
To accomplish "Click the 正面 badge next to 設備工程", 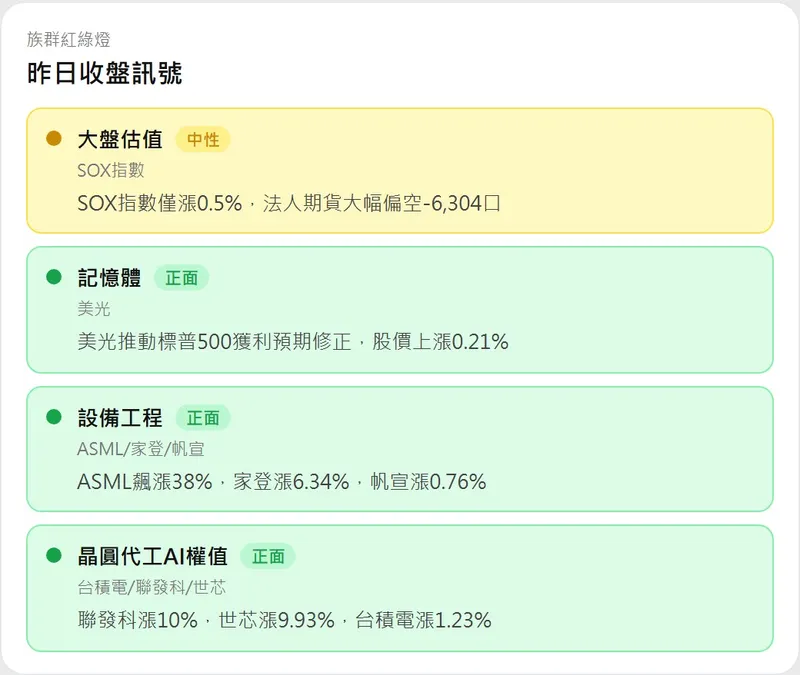I will [x=203, y=417].
